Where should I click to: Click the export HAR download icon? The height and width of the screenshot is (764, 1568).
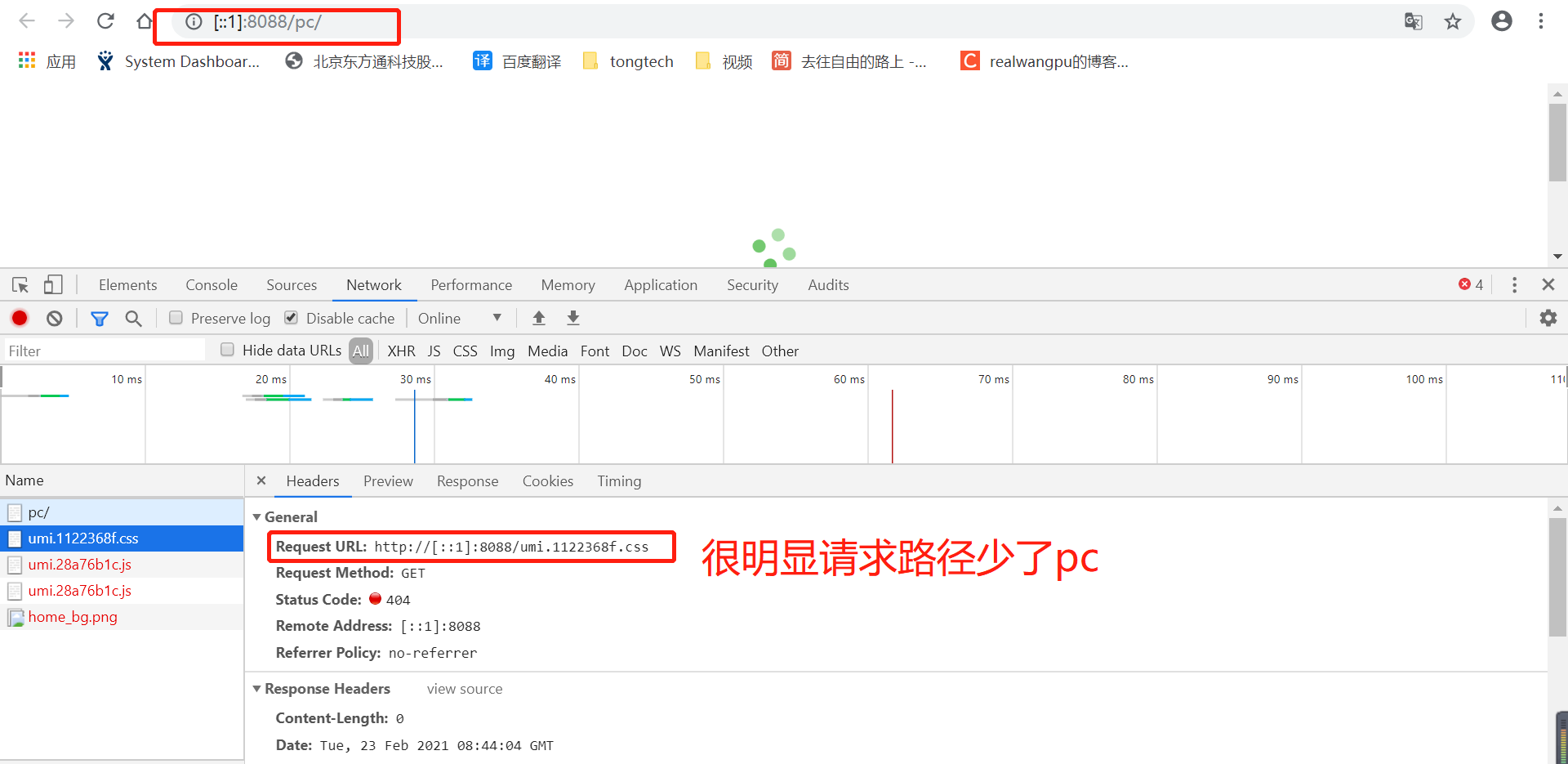pos(572,318)
